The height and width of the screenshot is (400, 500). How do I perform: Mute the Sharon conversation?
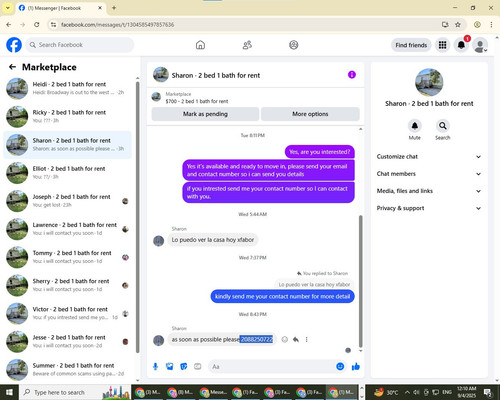415,126
